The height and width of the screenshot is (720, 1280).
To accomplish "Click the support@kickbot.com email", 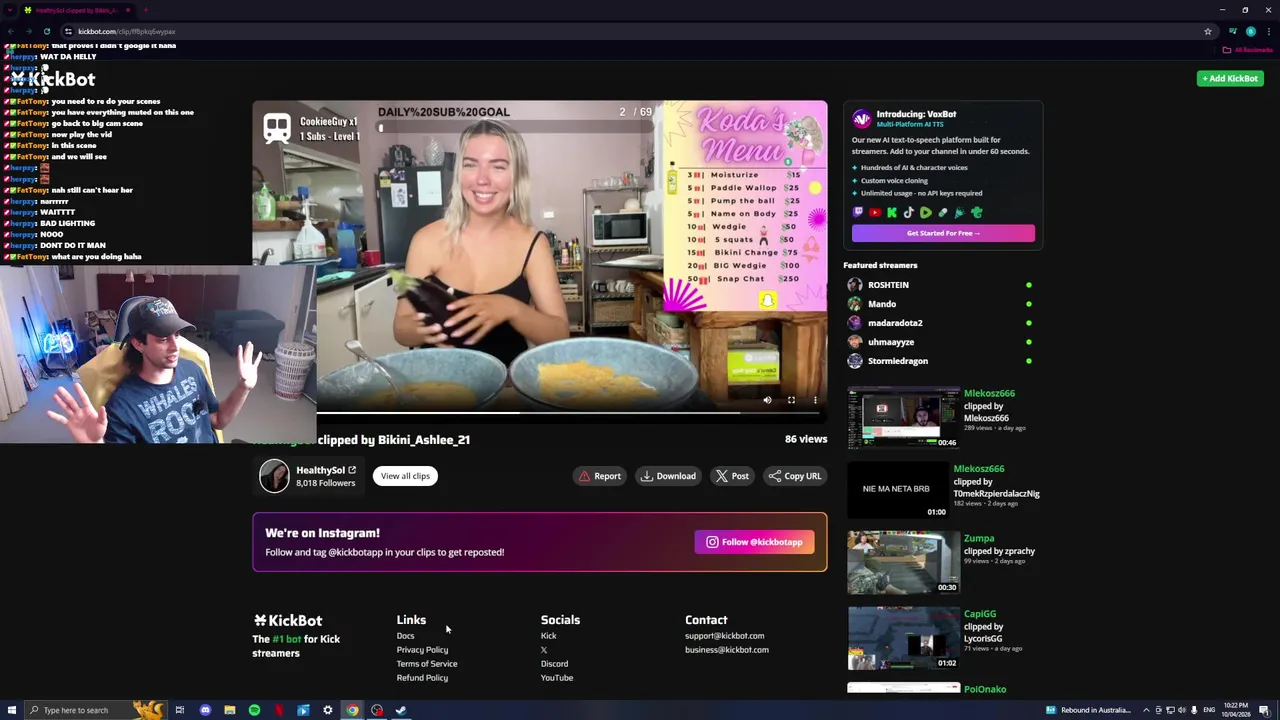I will point(724,636).
